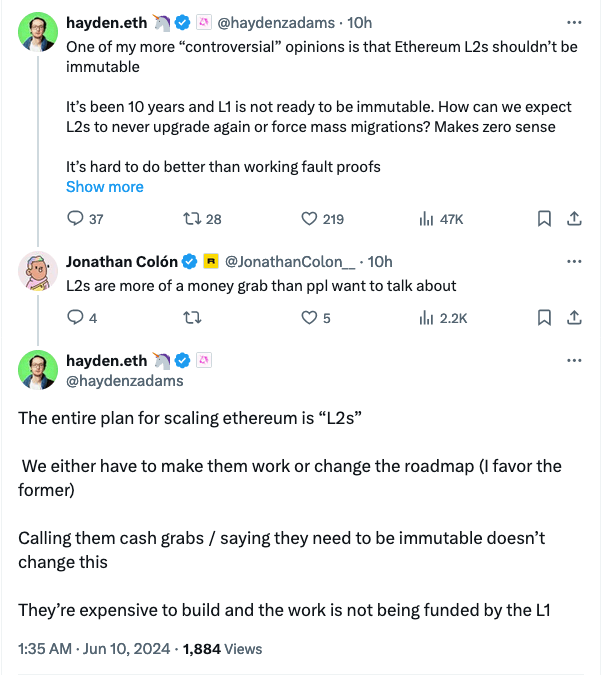The height and width of the screenshot is (675, 601).
Task: Expand tweet with Show more
Action: click(104, 187)
